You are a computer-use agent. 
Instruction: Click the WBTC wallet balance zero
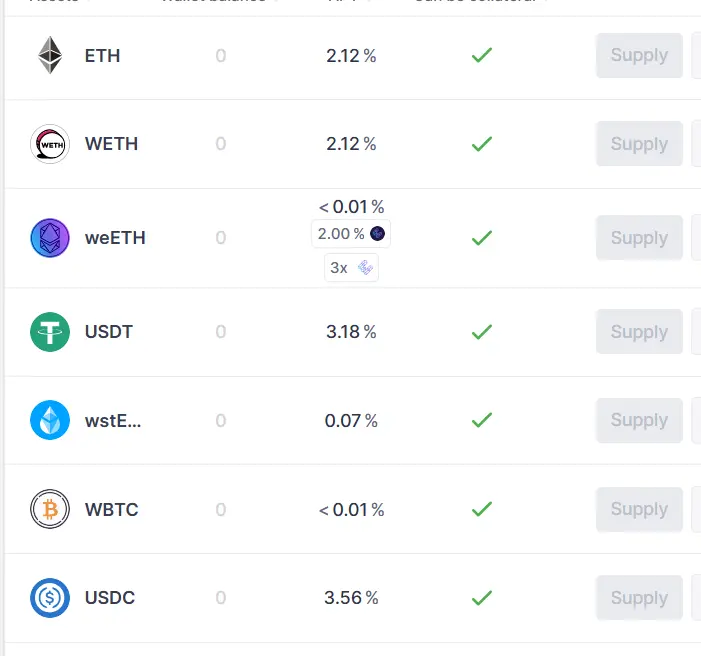pyautogui.click(x=221, y=509)
